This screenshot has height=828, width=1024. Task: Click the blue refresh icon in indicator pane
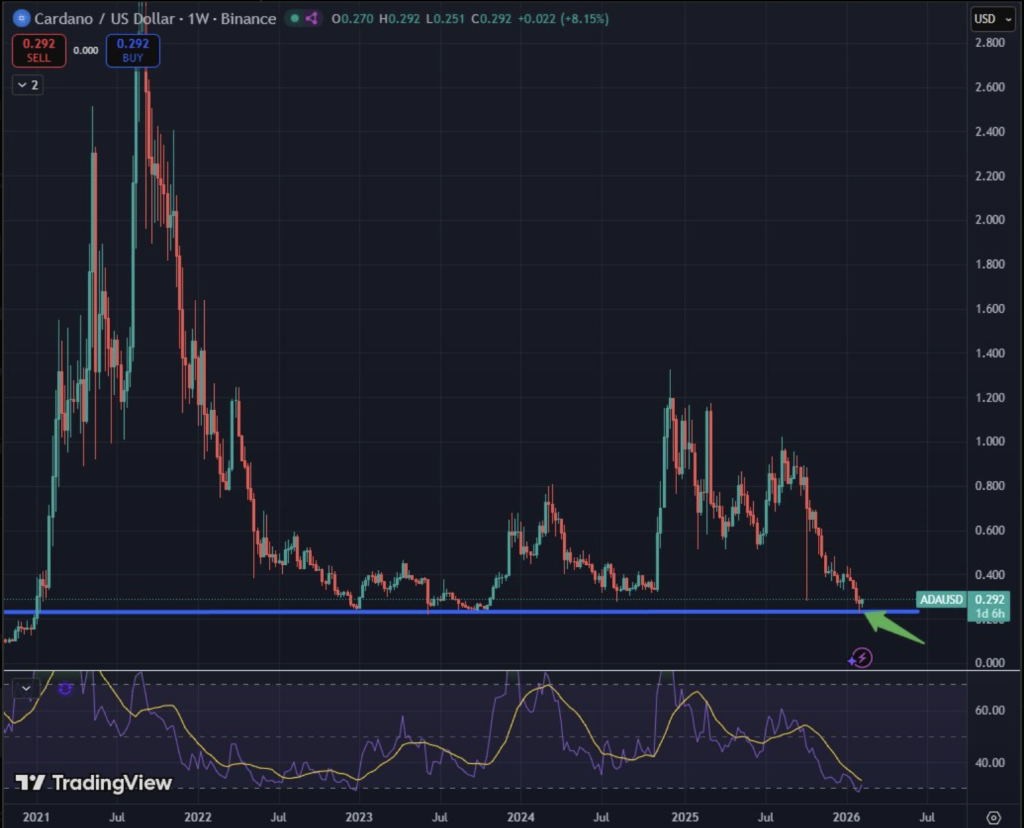63,688
